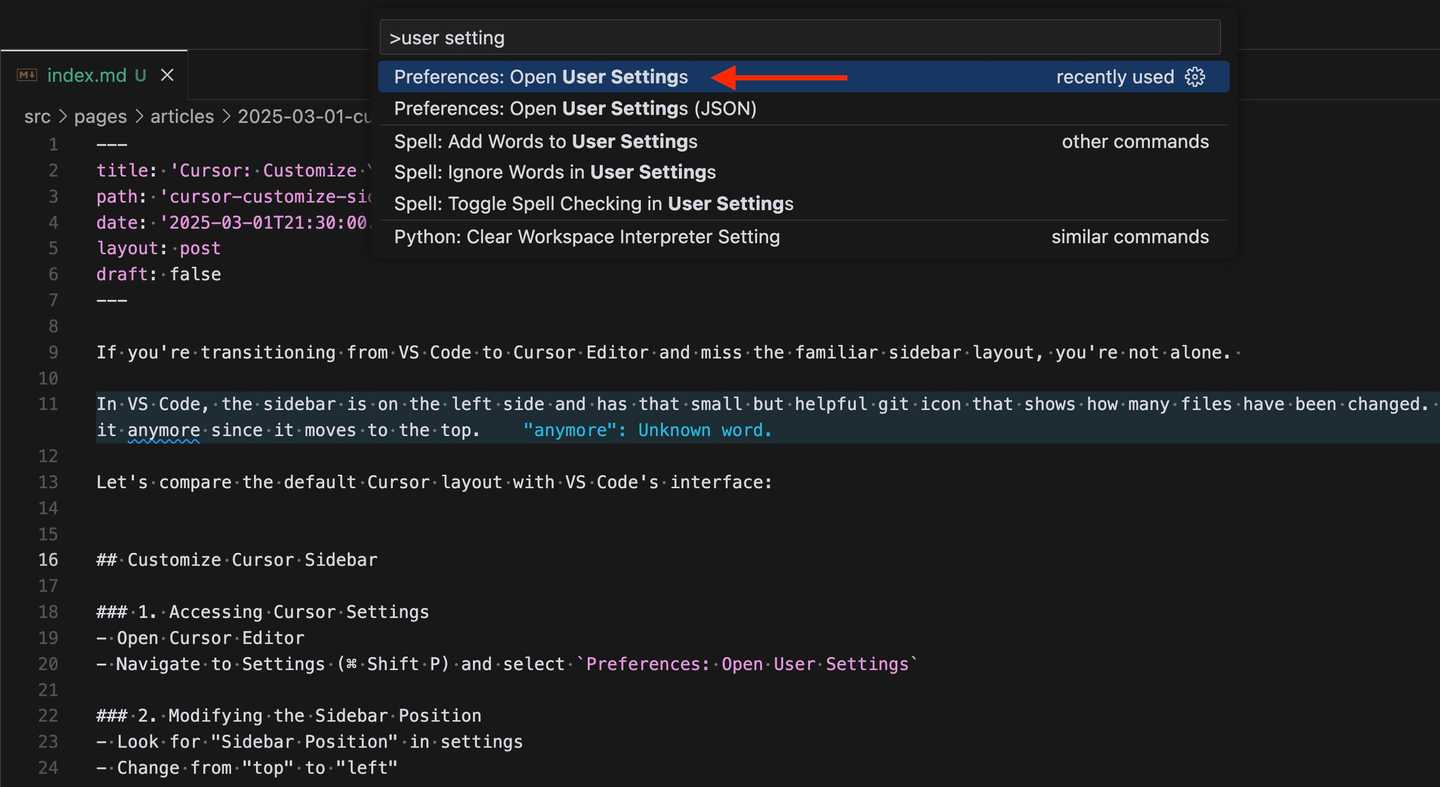Run "Spell: Toggle Spell Checking in User Settings"
1440x787 pixels.
(x=593, y=203)
